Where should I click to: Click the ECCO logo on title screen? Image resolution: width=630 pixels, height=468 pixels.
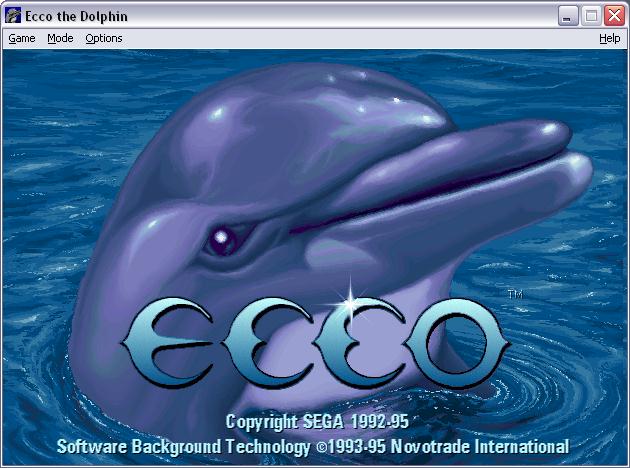pyautogui.click(x=315, y=341)
